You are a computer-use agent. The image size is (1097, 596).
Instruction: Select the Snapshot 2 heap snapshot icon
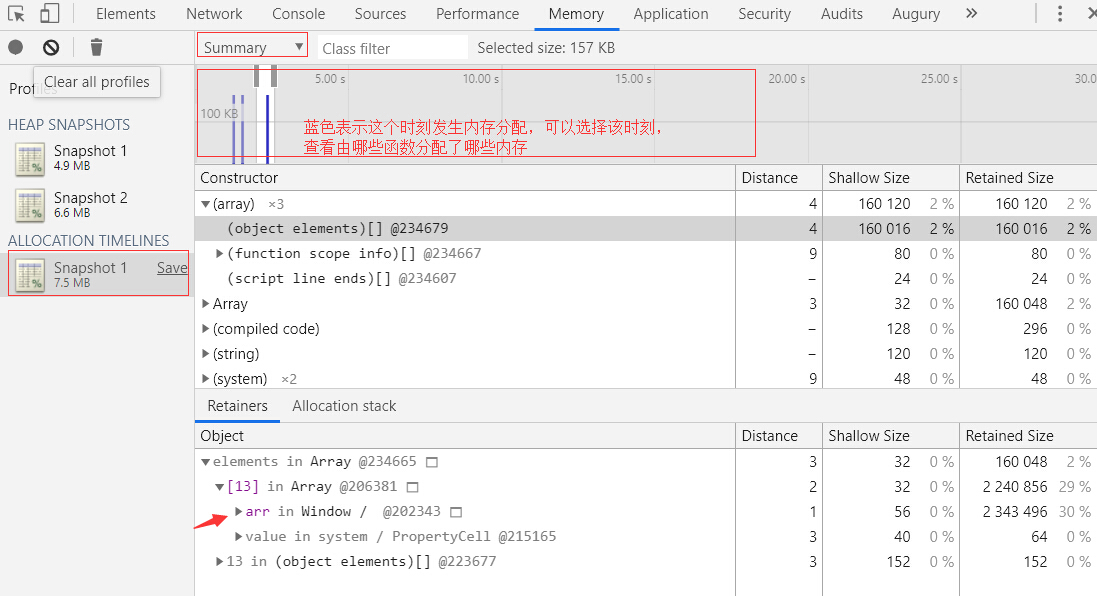click(29, 204)
